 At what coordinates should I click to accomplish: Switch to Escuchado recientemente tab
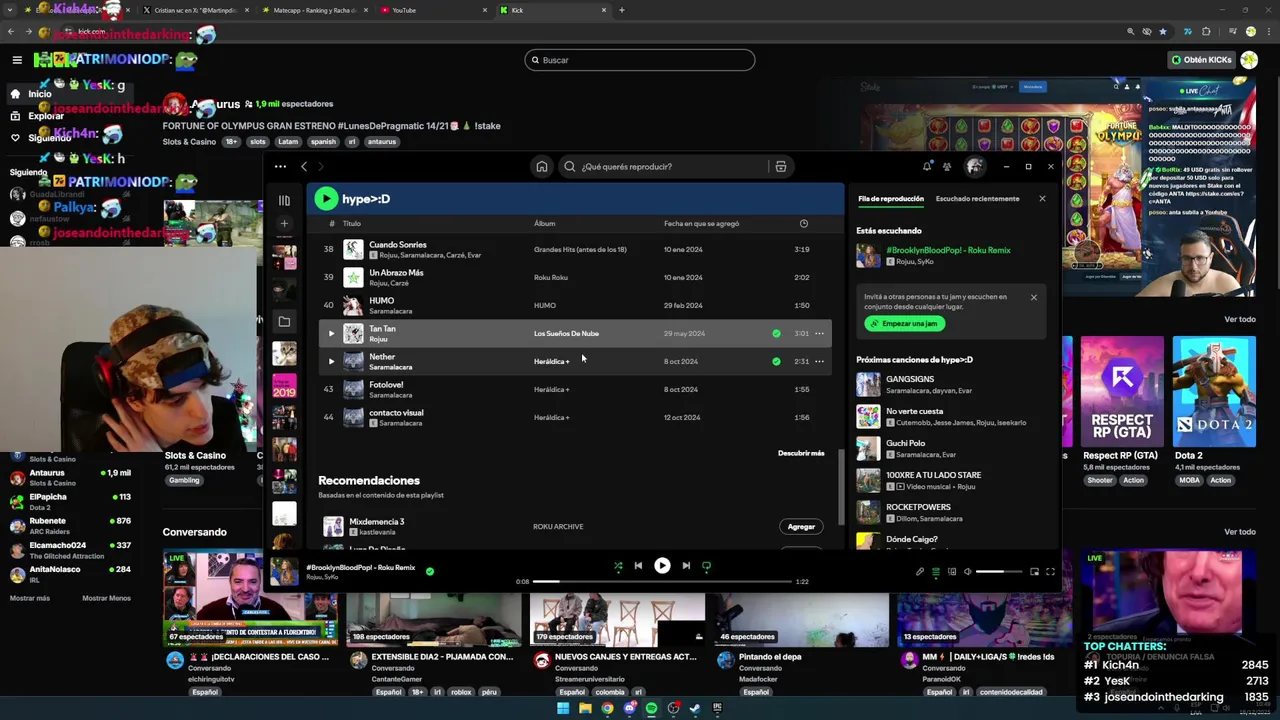coord(977,199)
